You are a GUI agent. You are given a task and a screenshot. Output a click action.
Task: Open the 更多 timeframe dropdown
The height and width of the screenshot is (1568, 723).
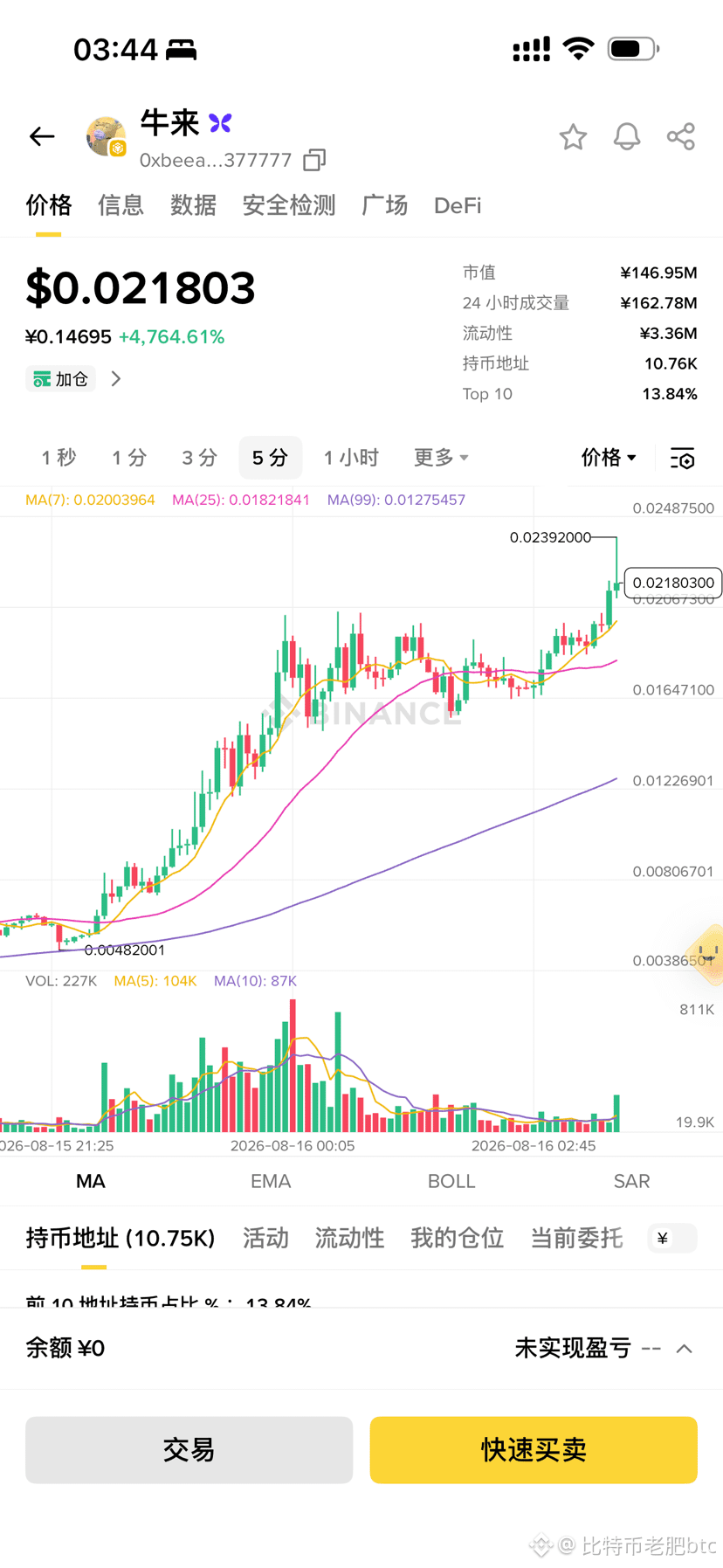pos(441,458)
